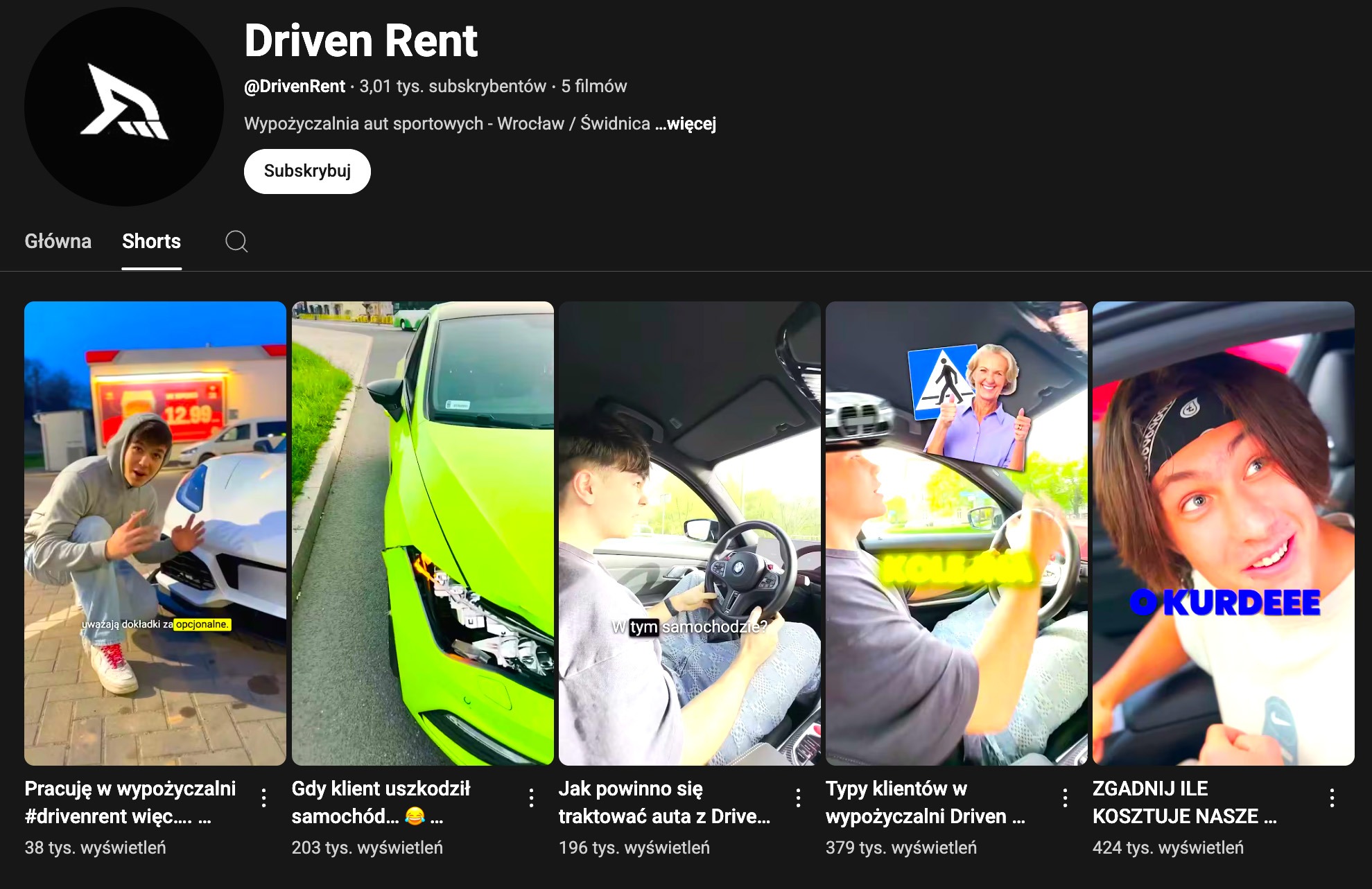Click the laughing emoji in the second video title
This screenshot has height=889, width=1372.
coord(414,817)
